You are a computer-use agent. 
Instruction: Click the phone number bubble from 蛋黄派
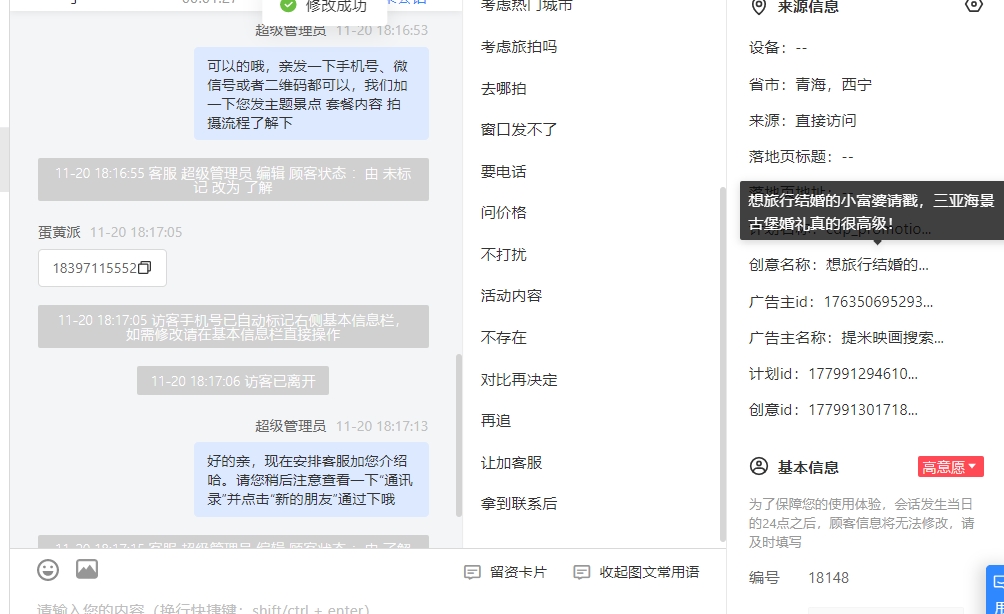(x=102, y=268)
